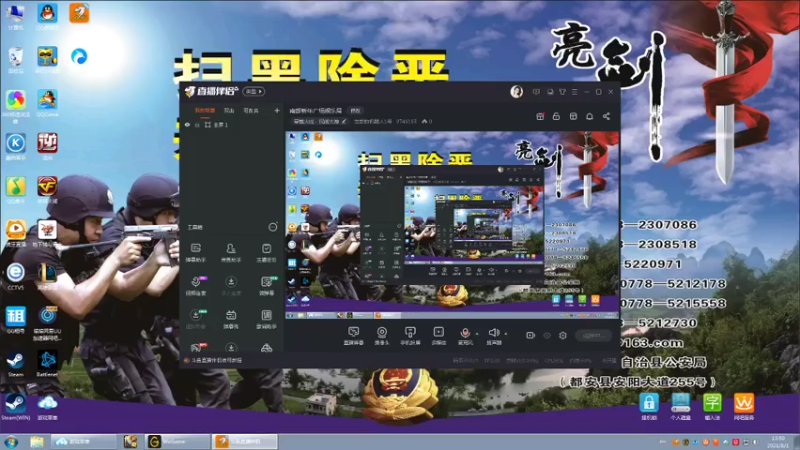Click the unlock padlock icon above preview

pos(556,116)
